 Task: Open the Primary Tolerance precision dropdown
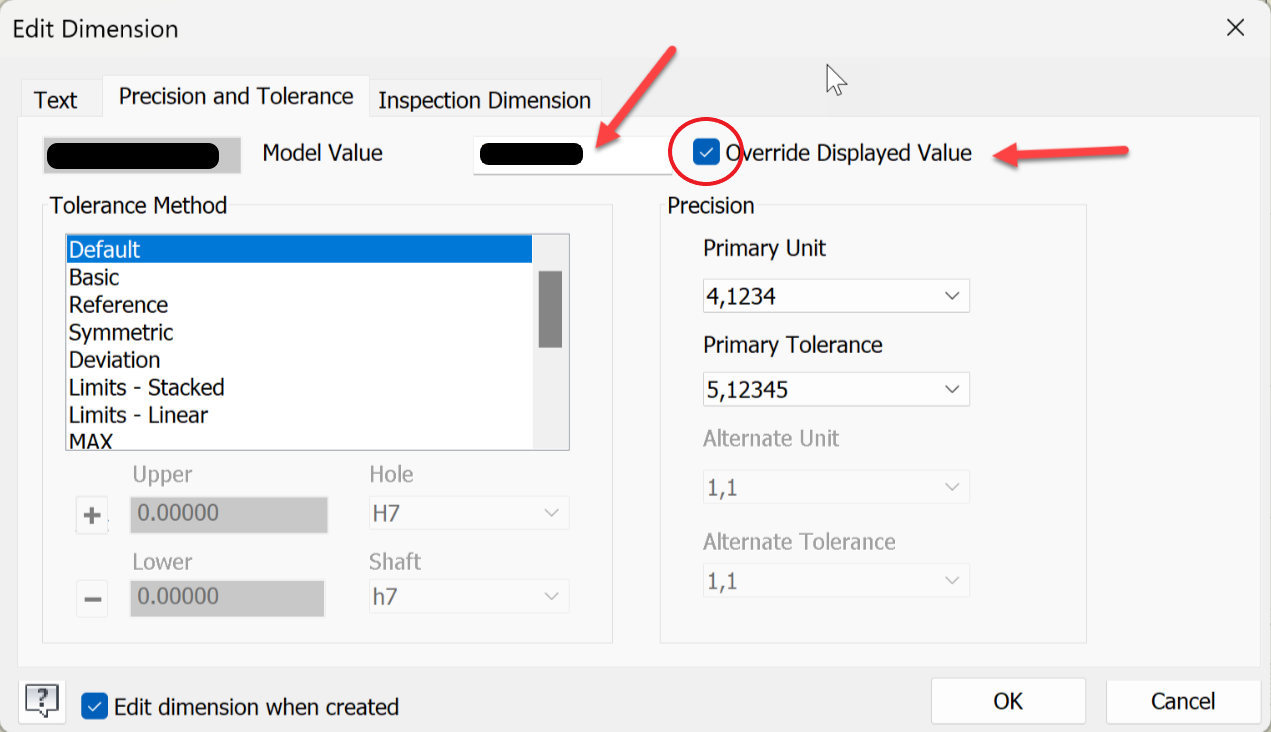(x=836, y=389)
